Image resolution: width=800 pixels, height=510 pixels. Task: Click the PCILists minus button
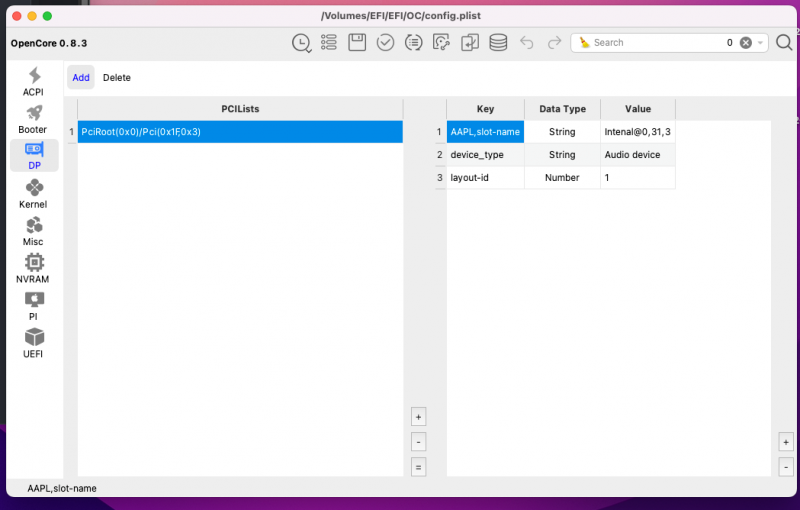418,442
